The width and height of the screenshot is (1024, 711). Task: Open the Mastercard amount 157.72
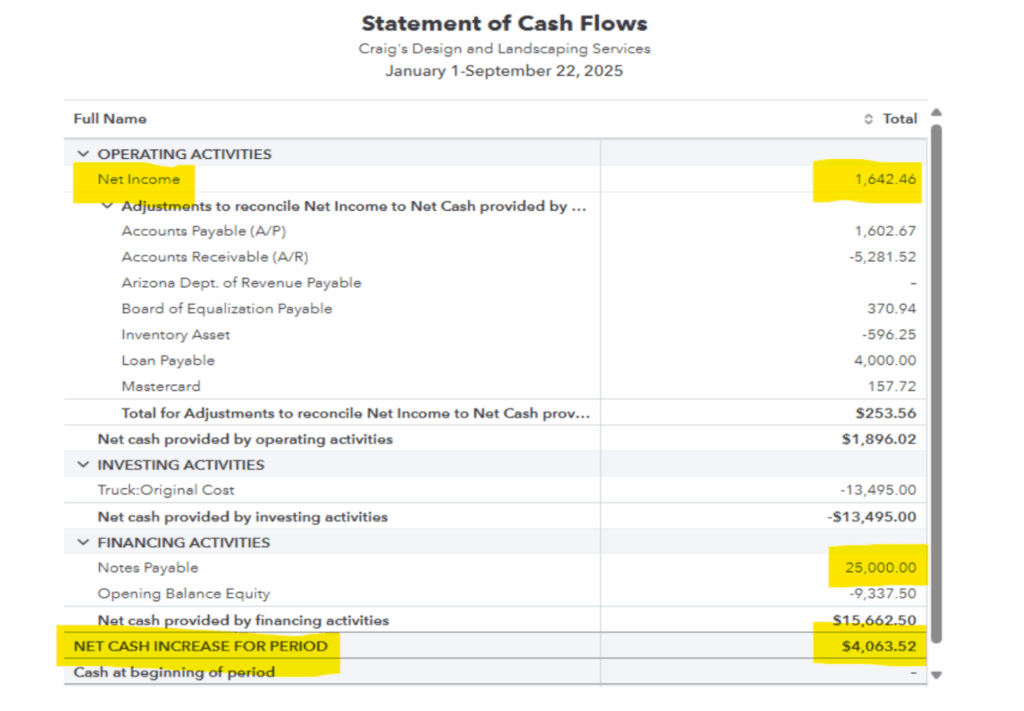pos(892,387)
